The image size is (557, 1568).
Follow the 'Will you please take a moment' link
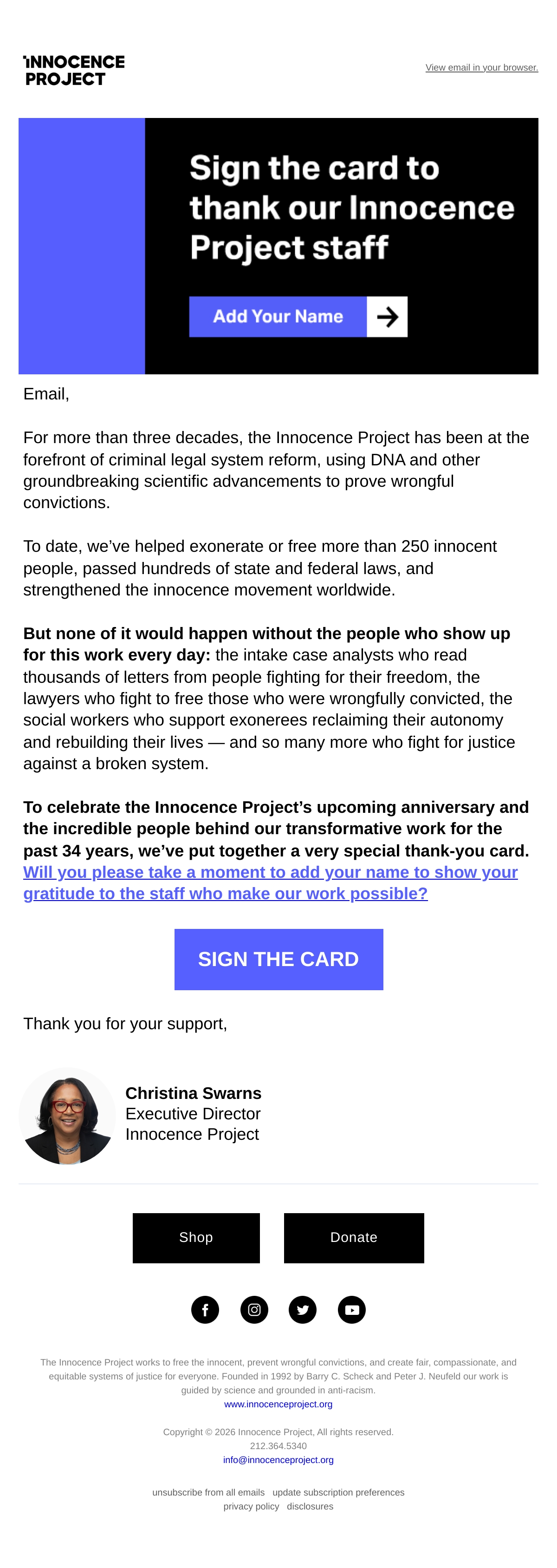pos(271,882)
